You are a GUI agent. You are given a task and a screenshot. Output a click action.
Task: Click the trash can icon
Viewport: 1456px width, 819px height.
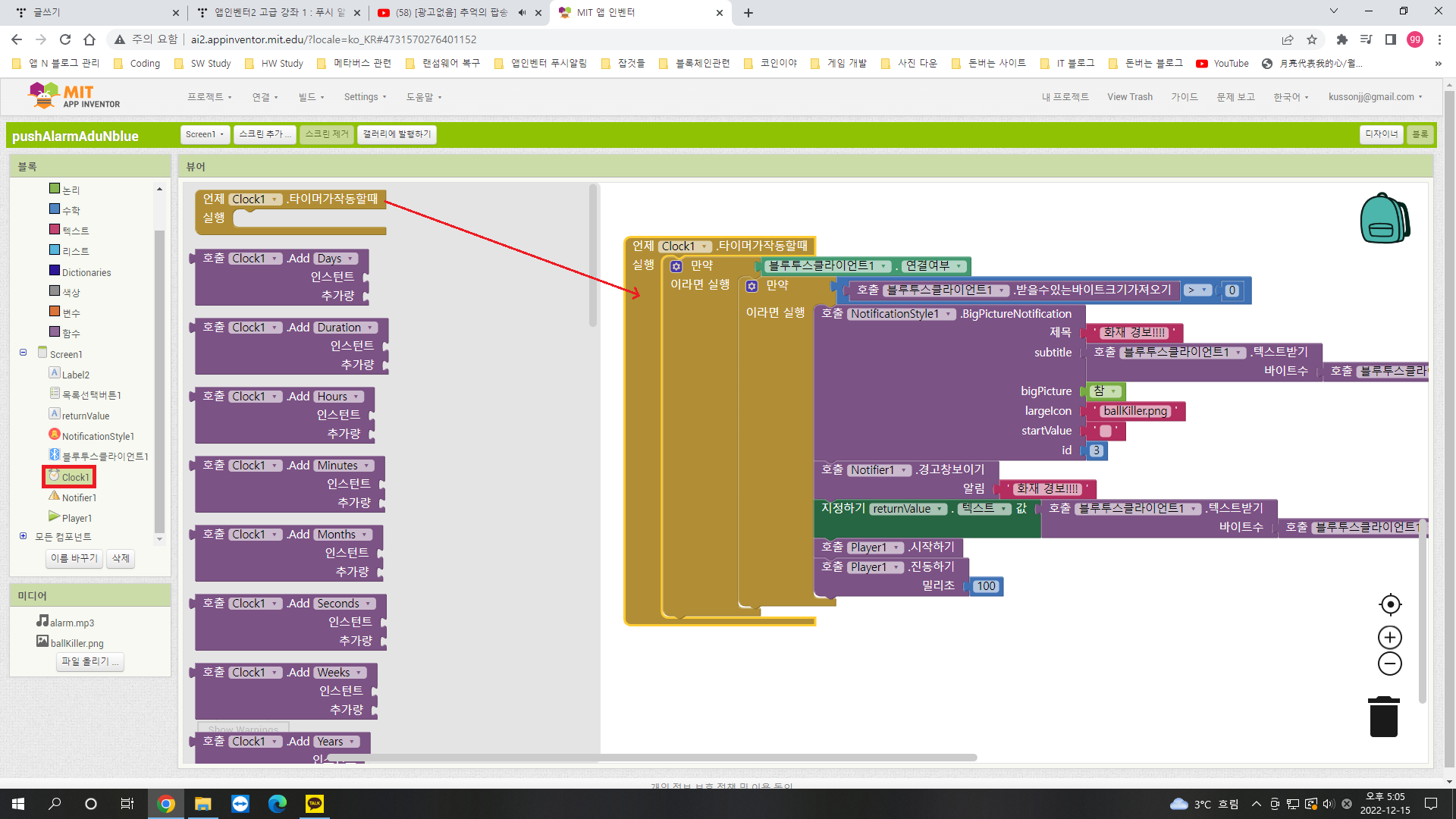coord(1384,717)
